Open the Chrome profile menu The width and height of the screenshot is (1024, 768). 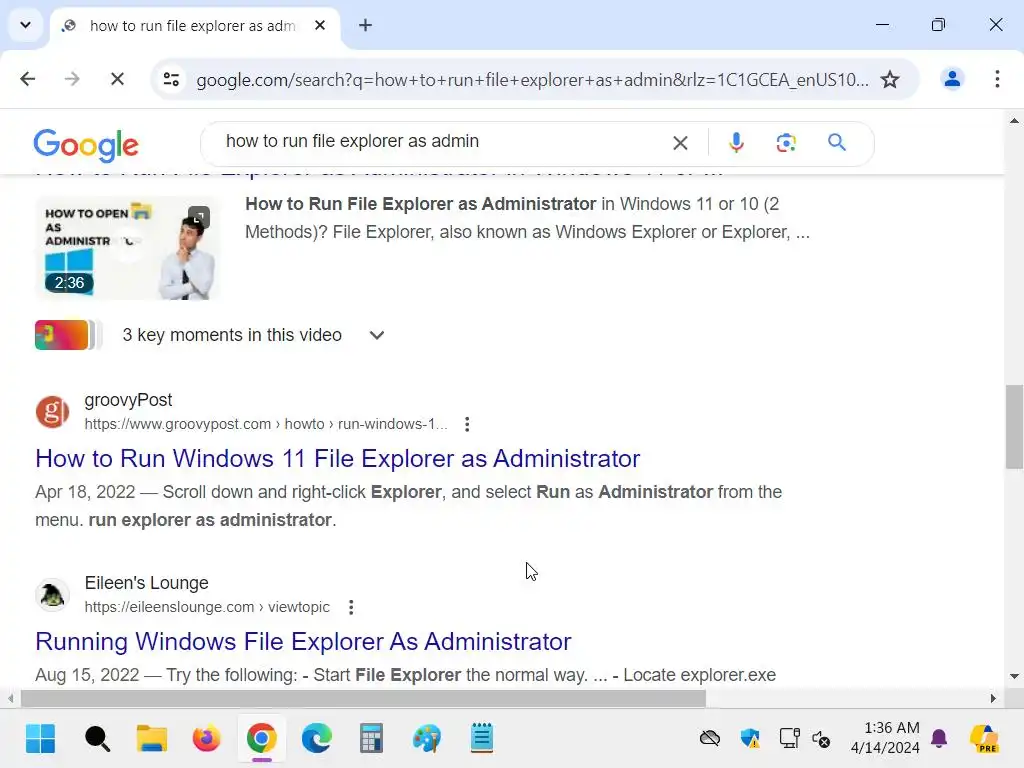952,79
